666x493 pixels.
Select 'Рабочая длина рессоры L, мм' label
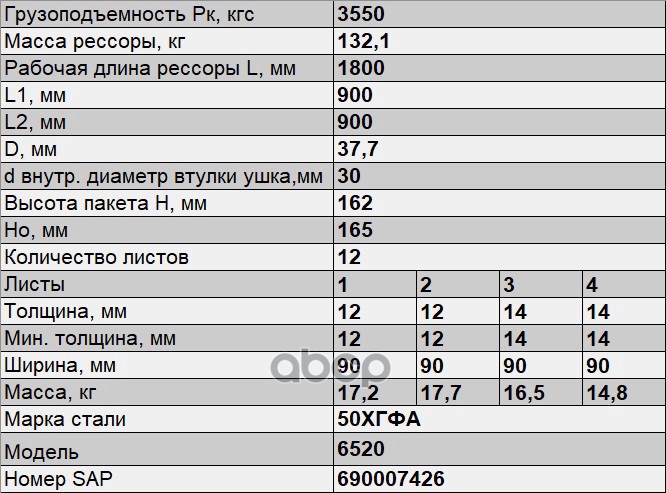click(150, 68)
